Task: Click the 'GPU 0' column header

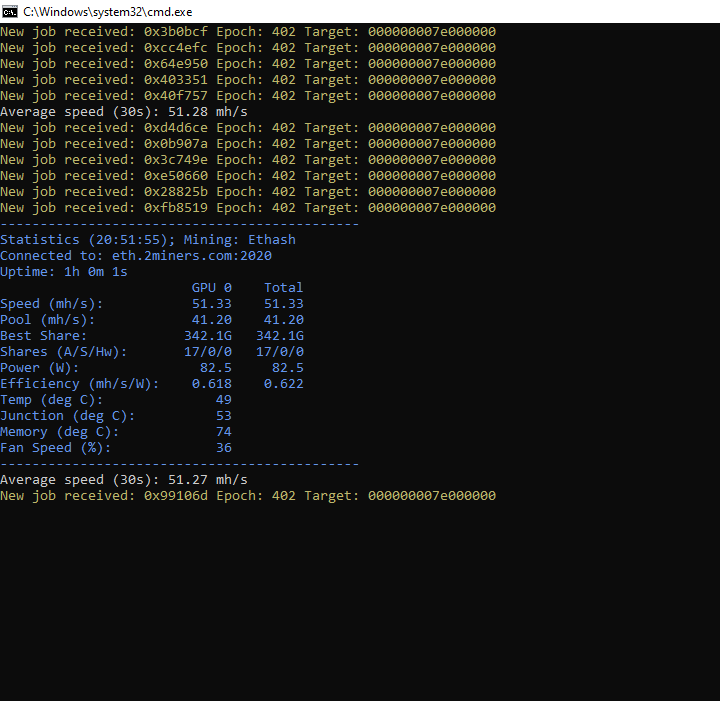Action: [212, 288]
